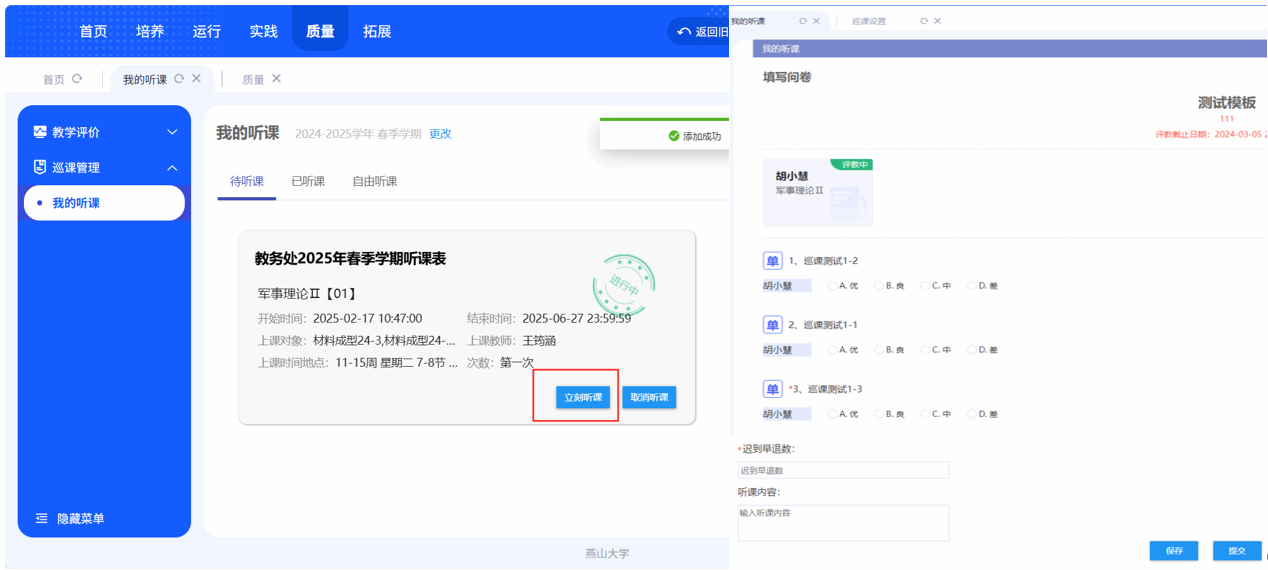Click the 立刻听课 button
The image size is (1268, 570).
coord(583,397)
